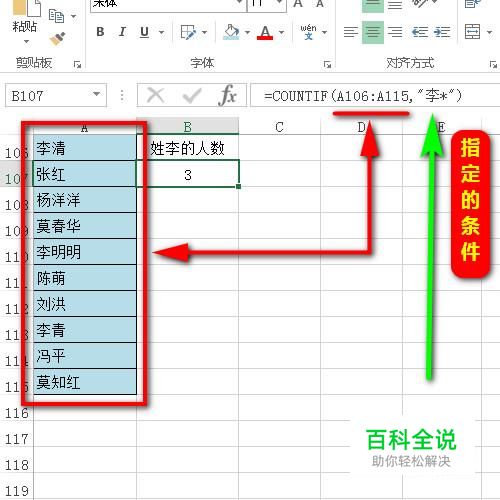
Task: Select cell containing 莫春华
Action: coord(85,226)
